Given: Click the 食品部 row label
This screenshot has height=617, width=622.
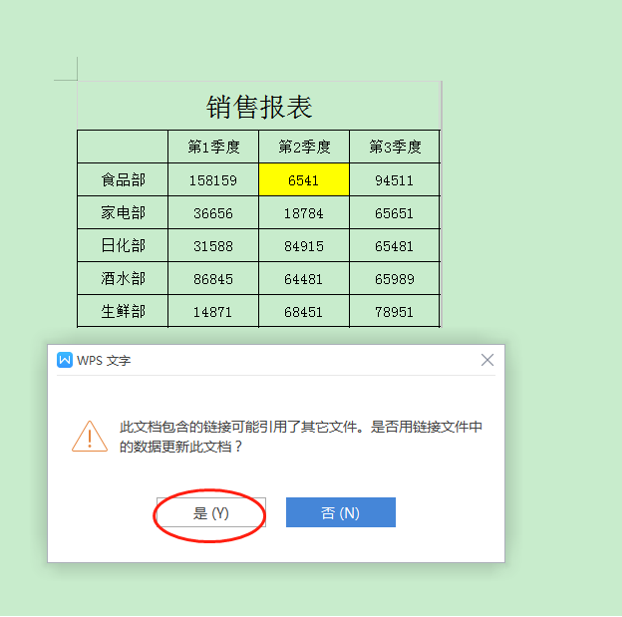Looking at the screenshot, I should [x=123, y=180].
